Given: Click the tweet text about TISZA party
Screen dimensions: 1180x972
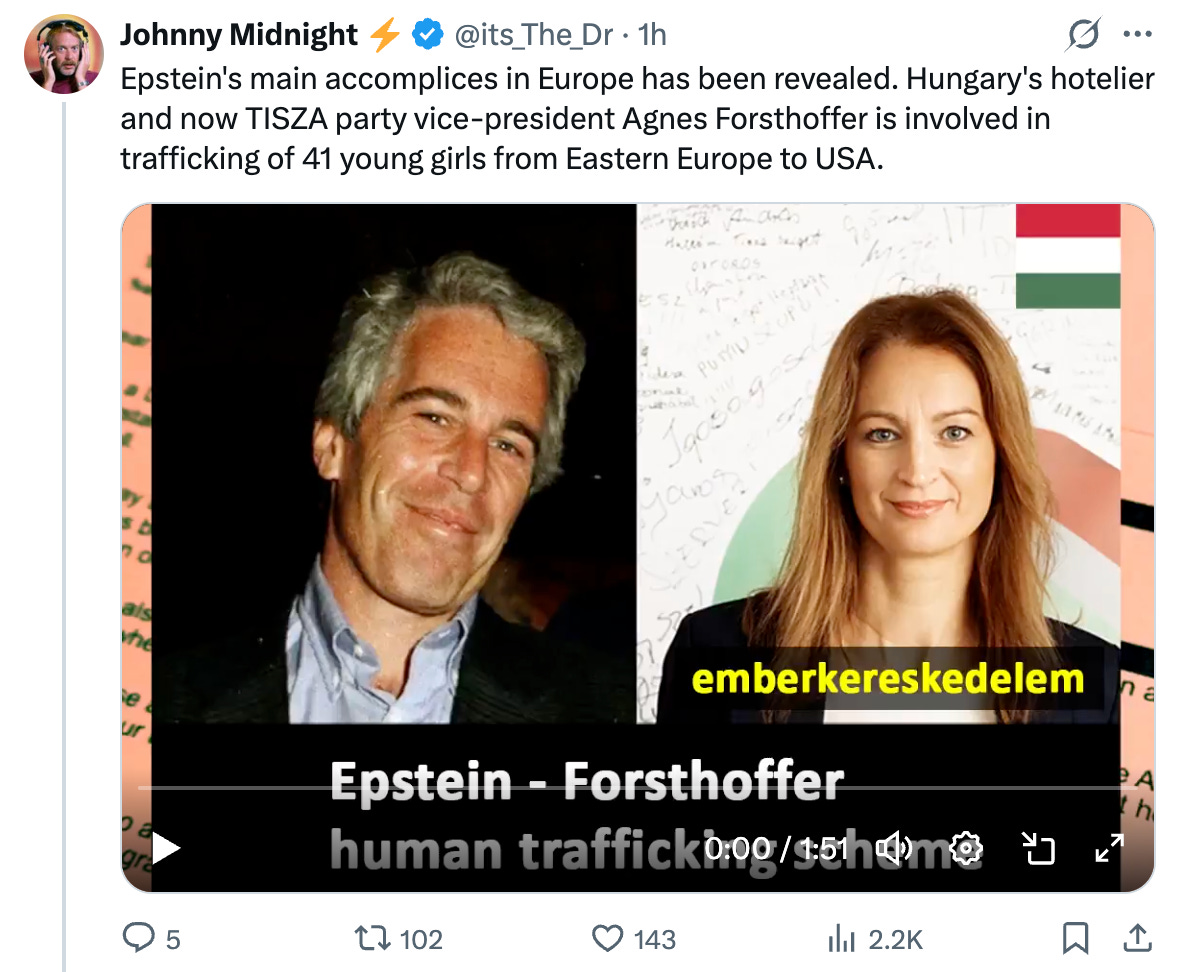Looking at the screenshot, I should 637,119.
